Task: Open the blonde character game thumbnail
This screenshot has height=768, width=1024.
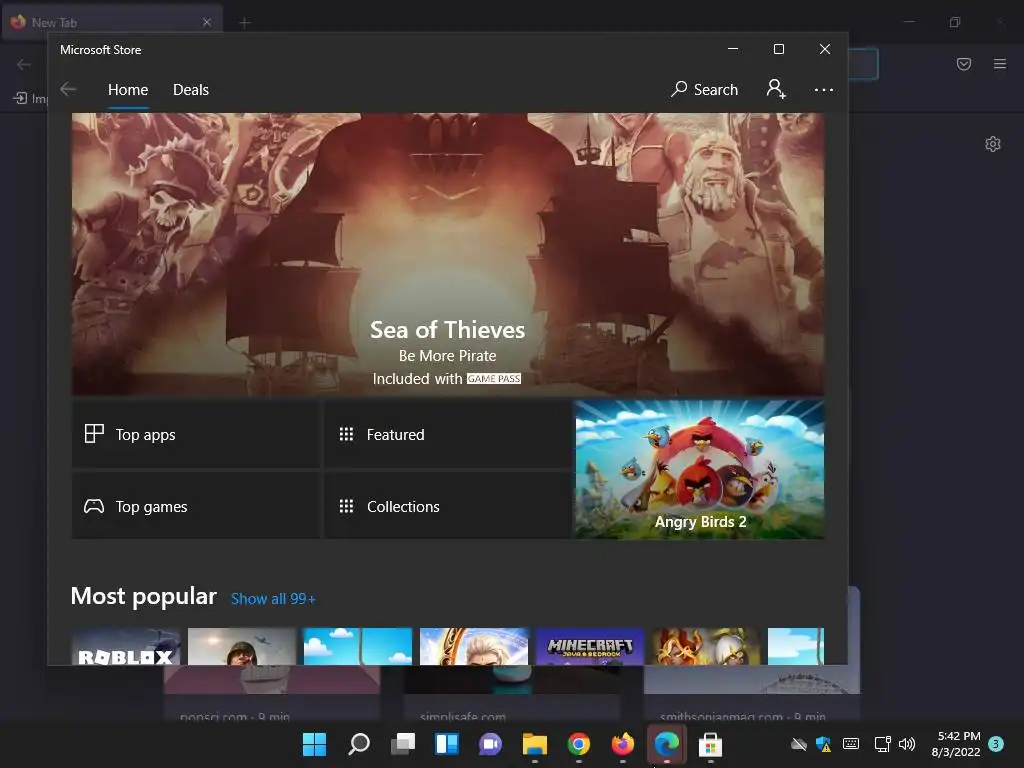Action: click(x=474, y=647)
